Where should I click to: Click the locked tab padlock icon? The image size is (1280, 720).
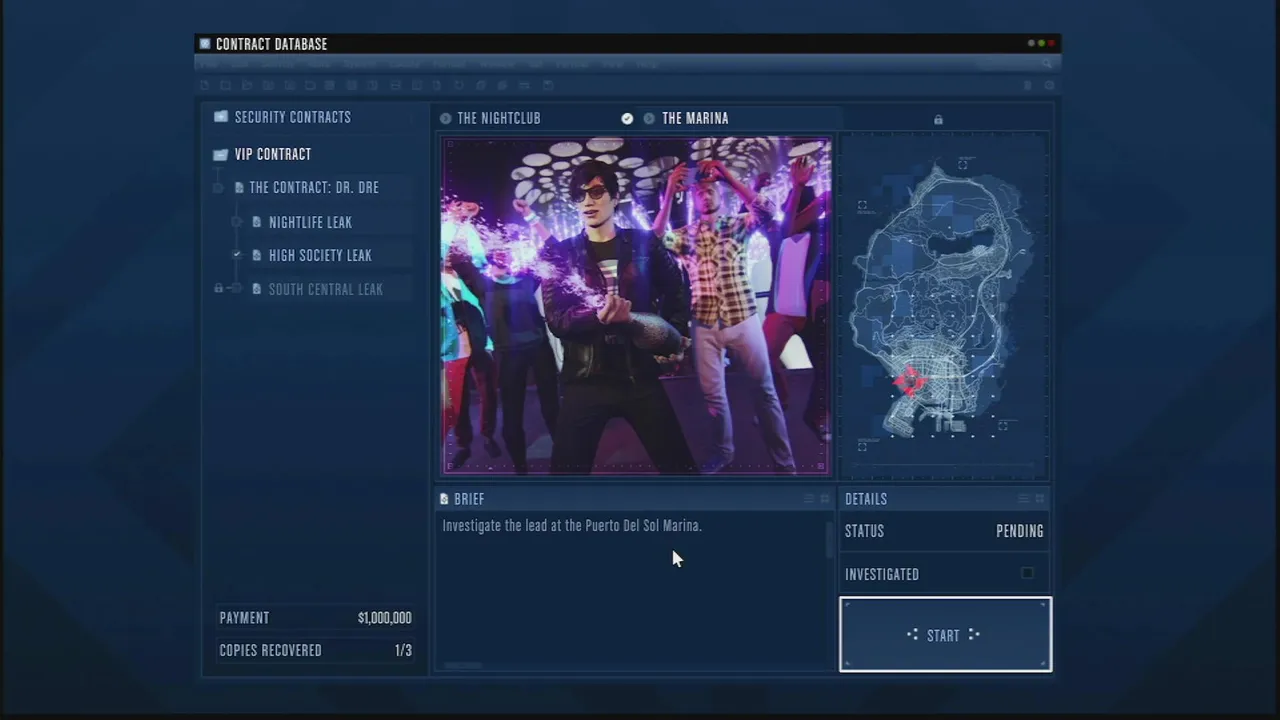[x=938, y=120]
